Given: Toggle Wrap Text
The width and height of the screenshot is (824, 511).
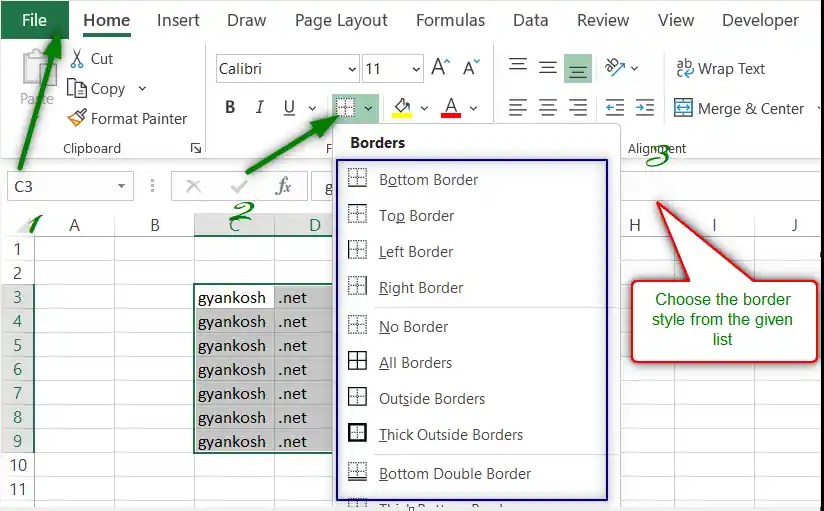Looking at the screenshot, I should (720, 68).
